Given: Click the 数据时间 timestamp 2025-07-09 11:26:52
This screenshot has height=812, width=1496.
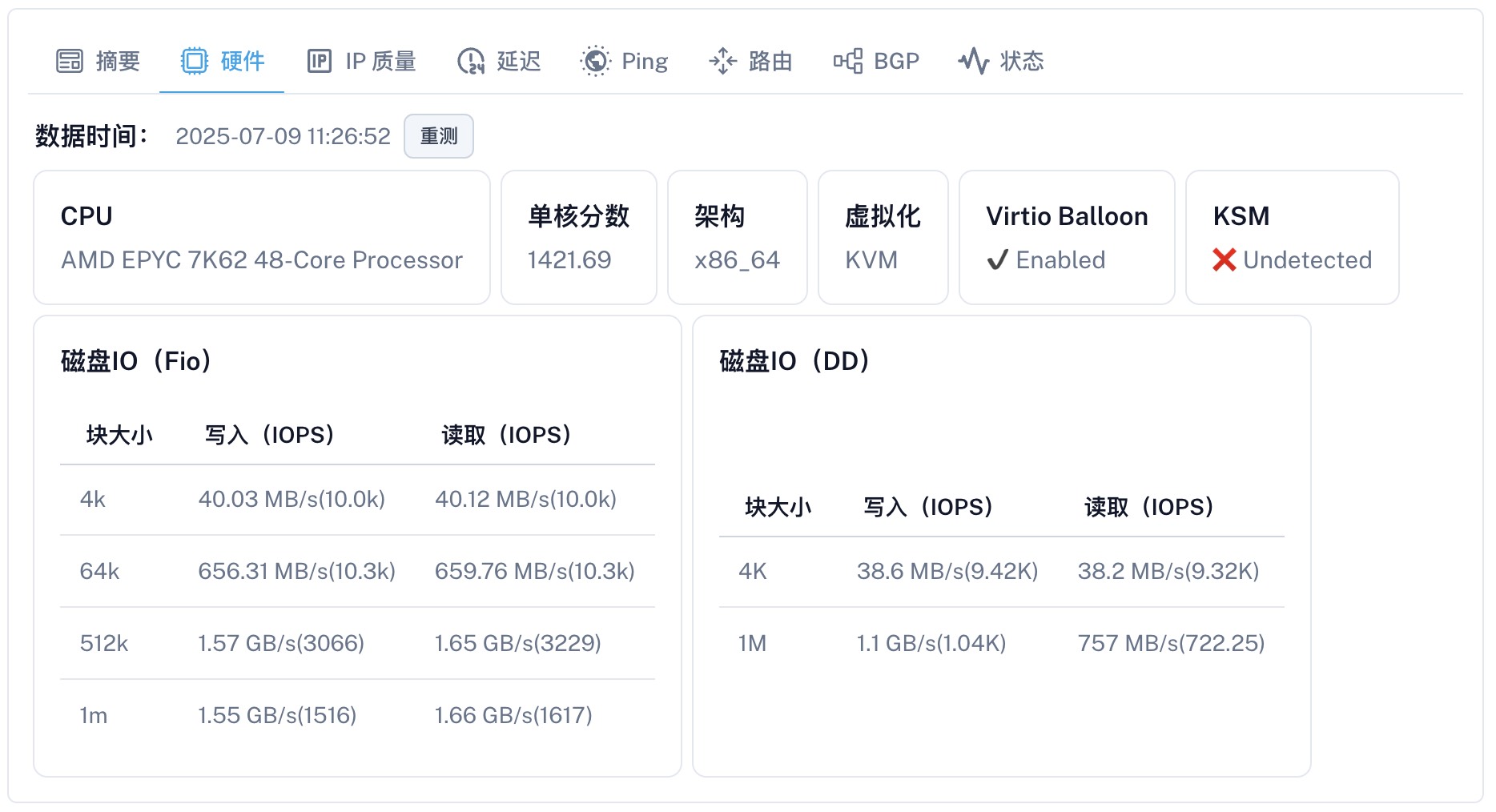Looking at the screenshot, I should [283, 136].
